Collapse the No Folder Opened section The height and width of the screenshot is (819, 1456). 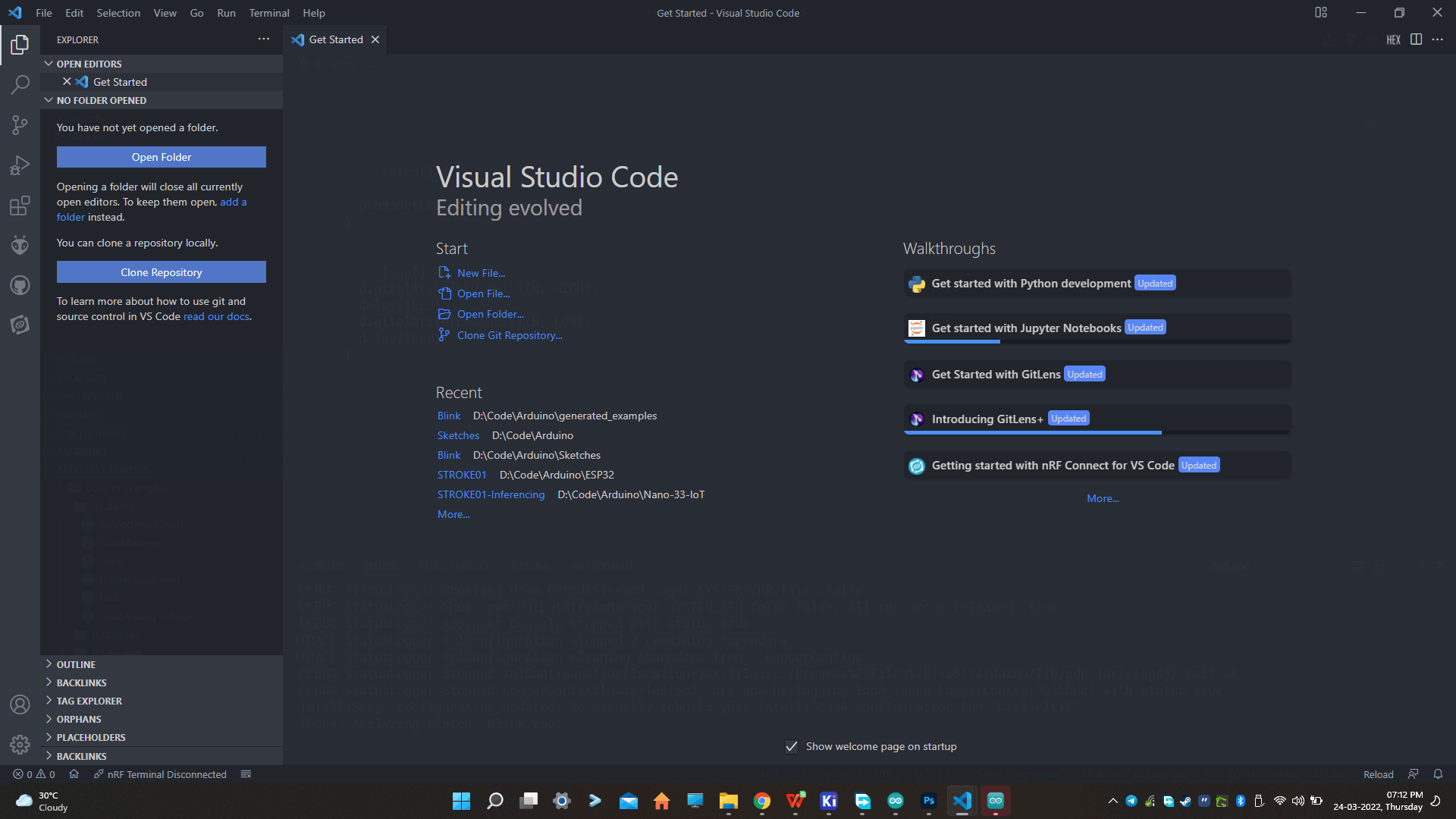point(162,100)
